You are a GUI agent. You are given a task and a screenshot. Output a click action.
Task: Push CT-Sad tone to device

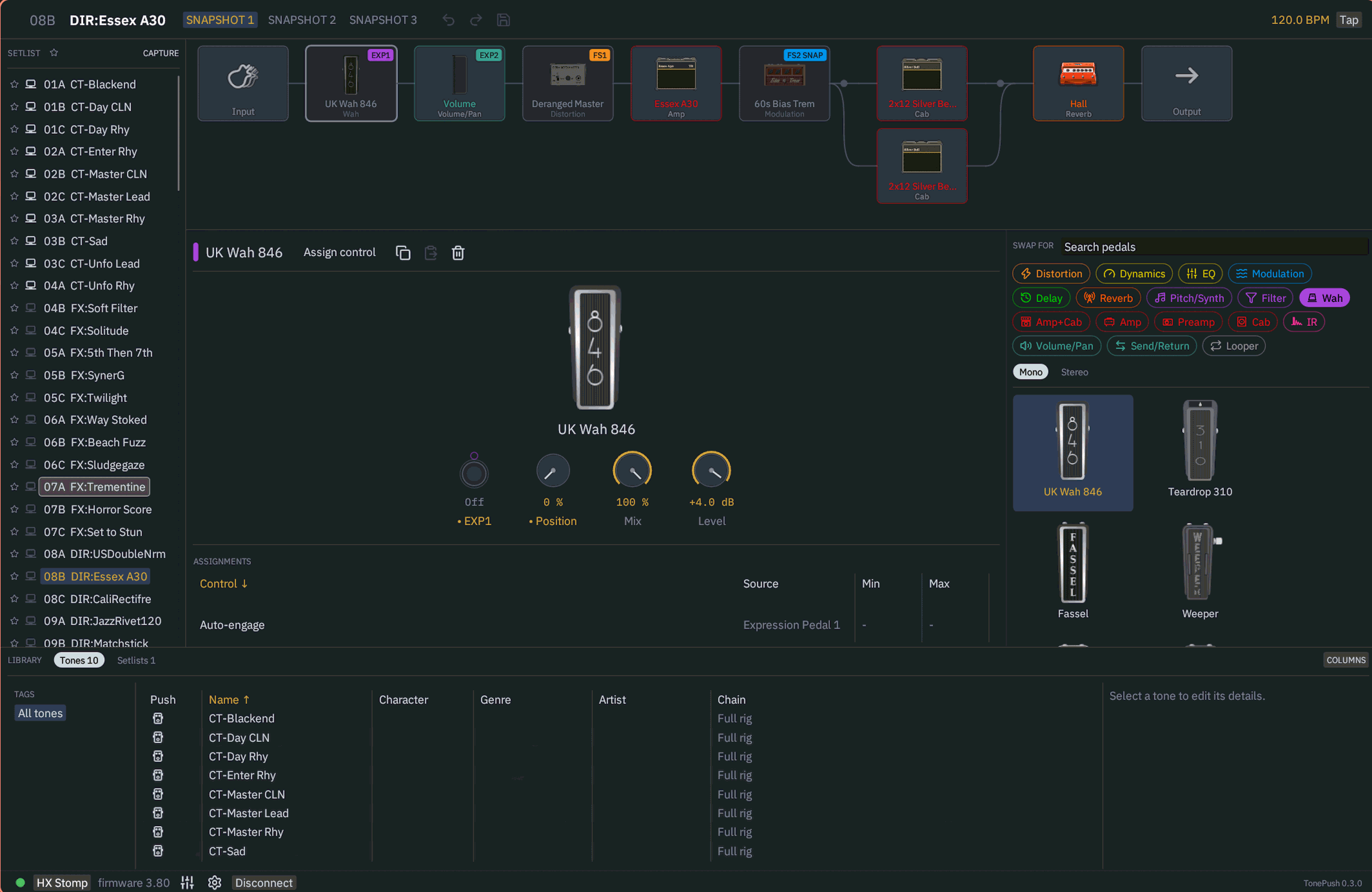(x=158, y=851)
